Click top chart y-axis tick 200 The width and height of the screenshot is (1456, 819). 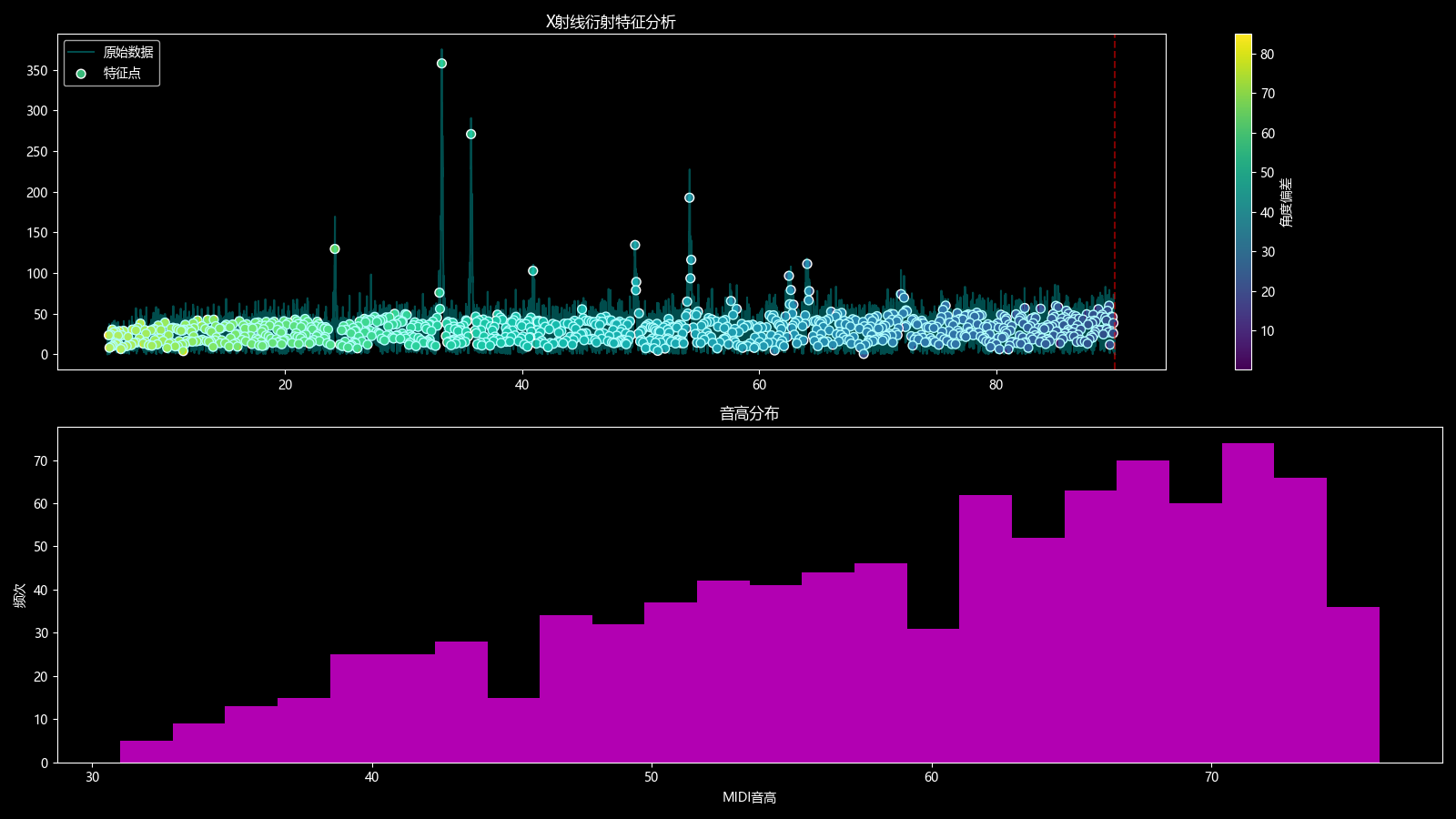[37, 193]
